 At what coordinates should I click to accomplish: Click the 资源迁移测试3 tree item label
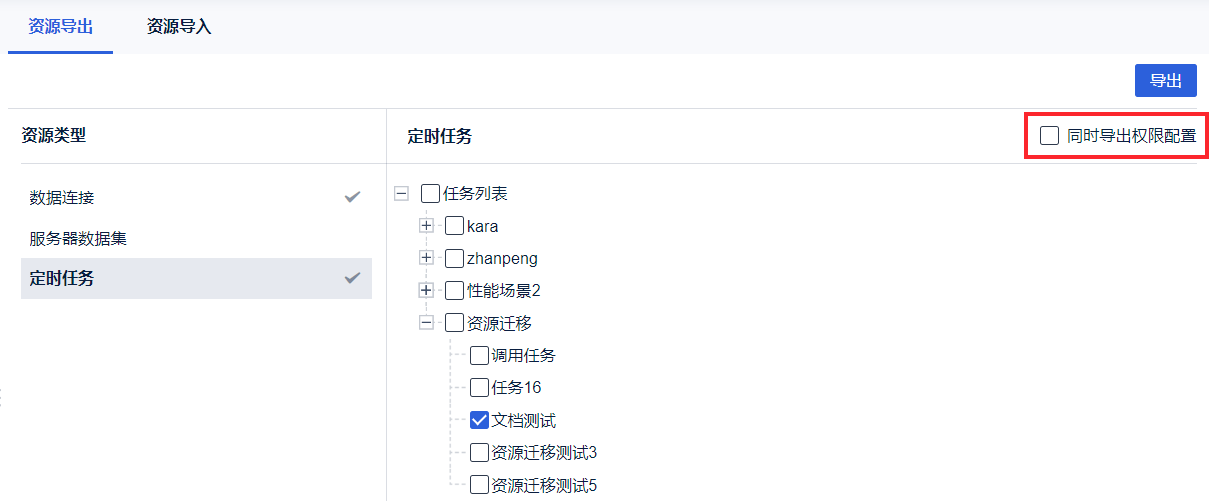pos(544,453)
